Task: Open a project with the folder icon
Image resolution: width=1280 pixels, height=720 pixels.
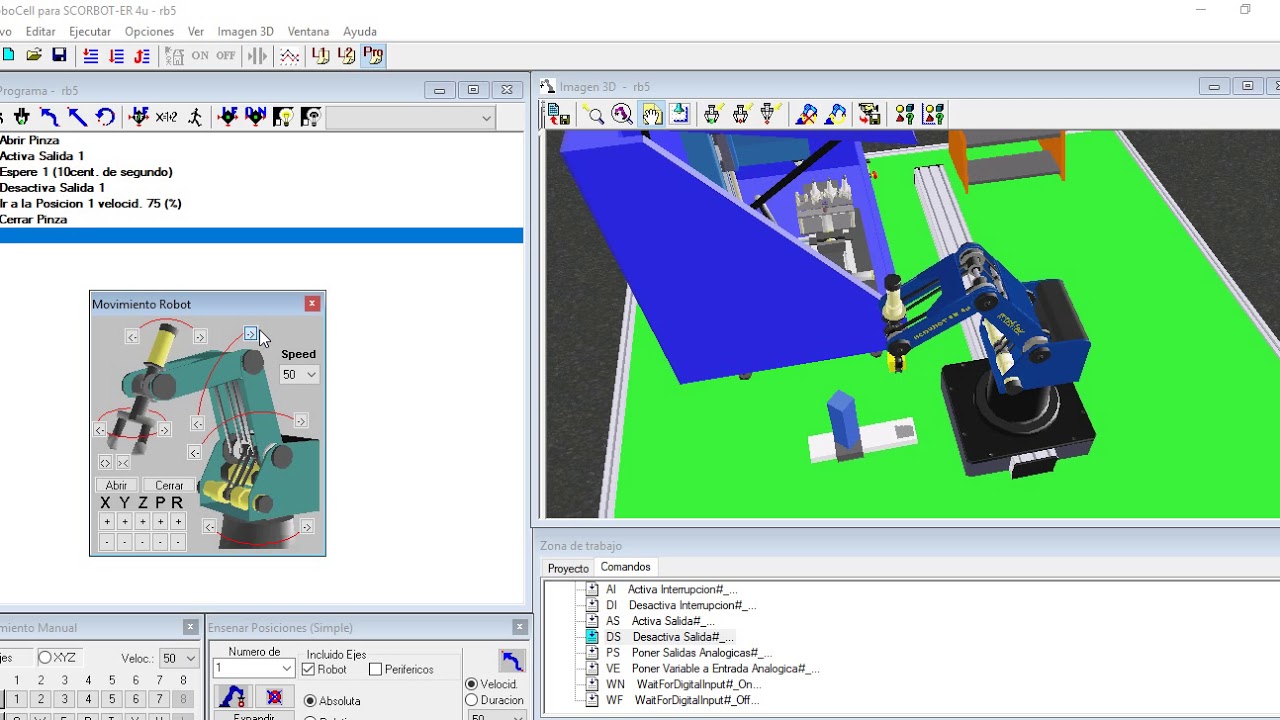Action: click(34, 56)
